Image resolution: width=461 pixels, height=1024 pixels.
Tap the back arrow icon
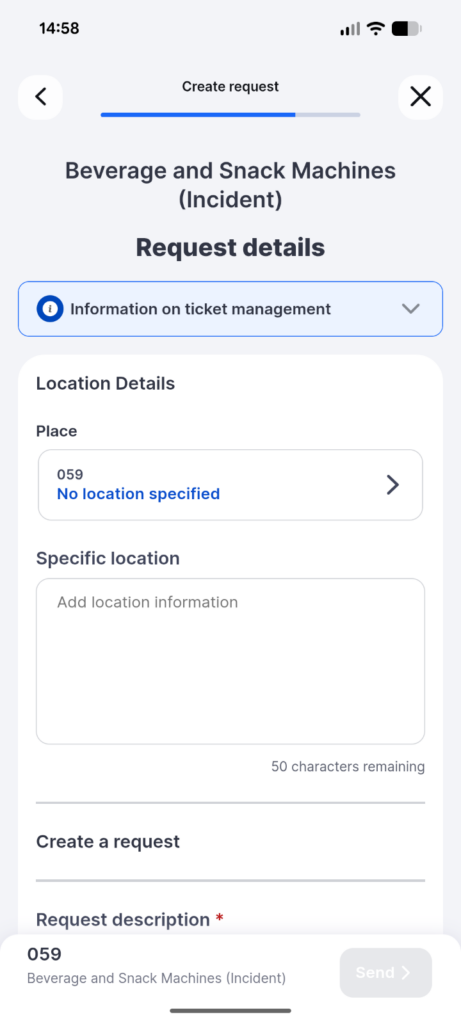(x=40, y=97)
